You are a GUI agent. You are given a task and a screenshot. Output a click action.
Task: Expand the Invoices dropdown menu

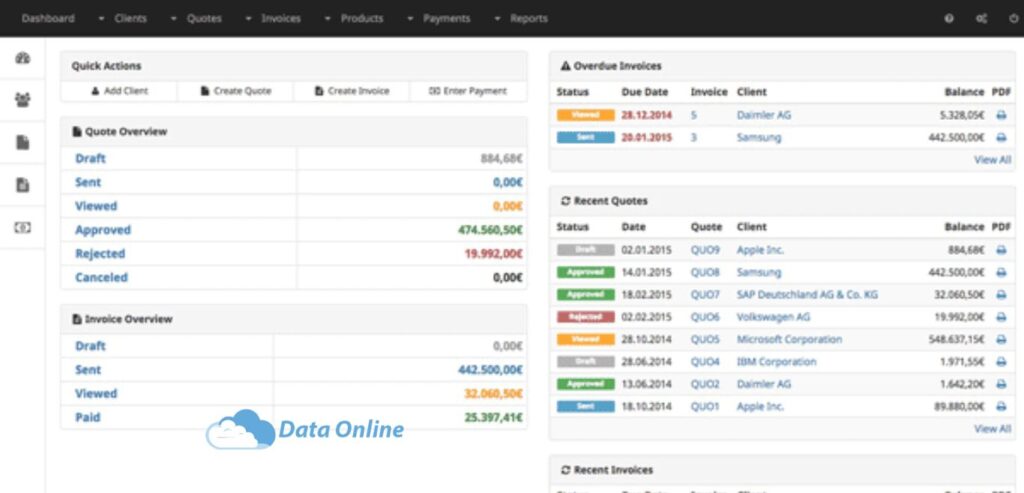coord(273,18)
